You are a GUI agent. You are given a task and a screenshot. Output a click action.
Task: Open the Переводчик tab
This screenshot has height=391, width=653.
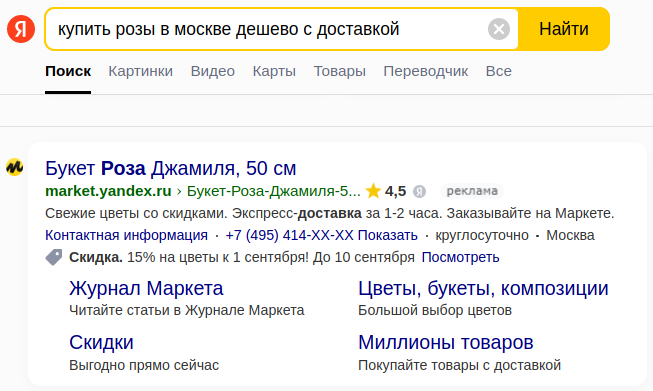coord(426,71)
